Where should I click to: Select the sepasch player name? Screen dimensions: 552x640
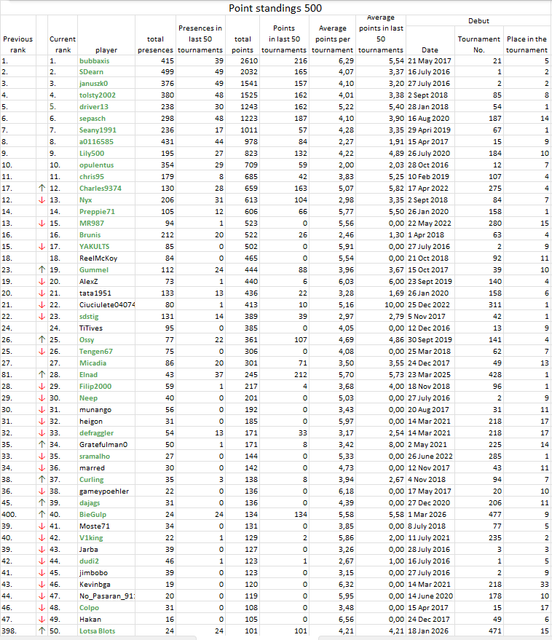[92, 118]
